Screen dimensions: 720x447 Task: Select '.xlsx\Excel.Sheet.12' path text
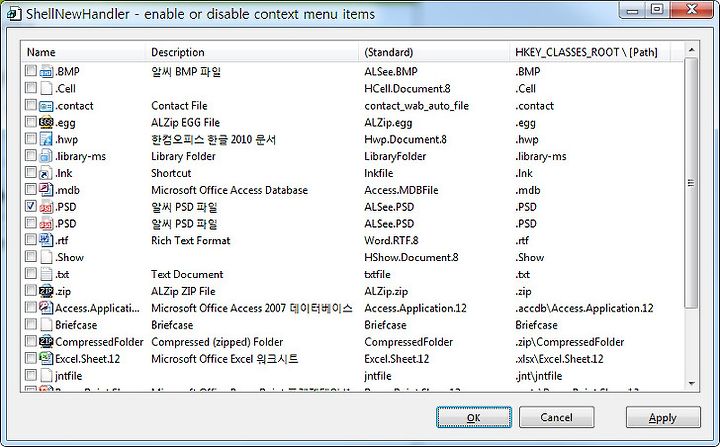pos(559,359)
